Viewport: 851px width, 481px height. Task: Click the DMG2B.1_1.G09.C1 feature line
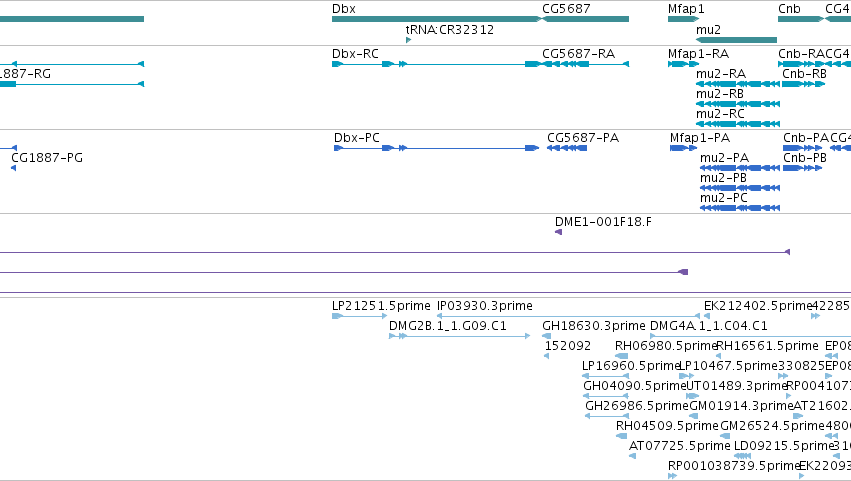pos(460,336)
